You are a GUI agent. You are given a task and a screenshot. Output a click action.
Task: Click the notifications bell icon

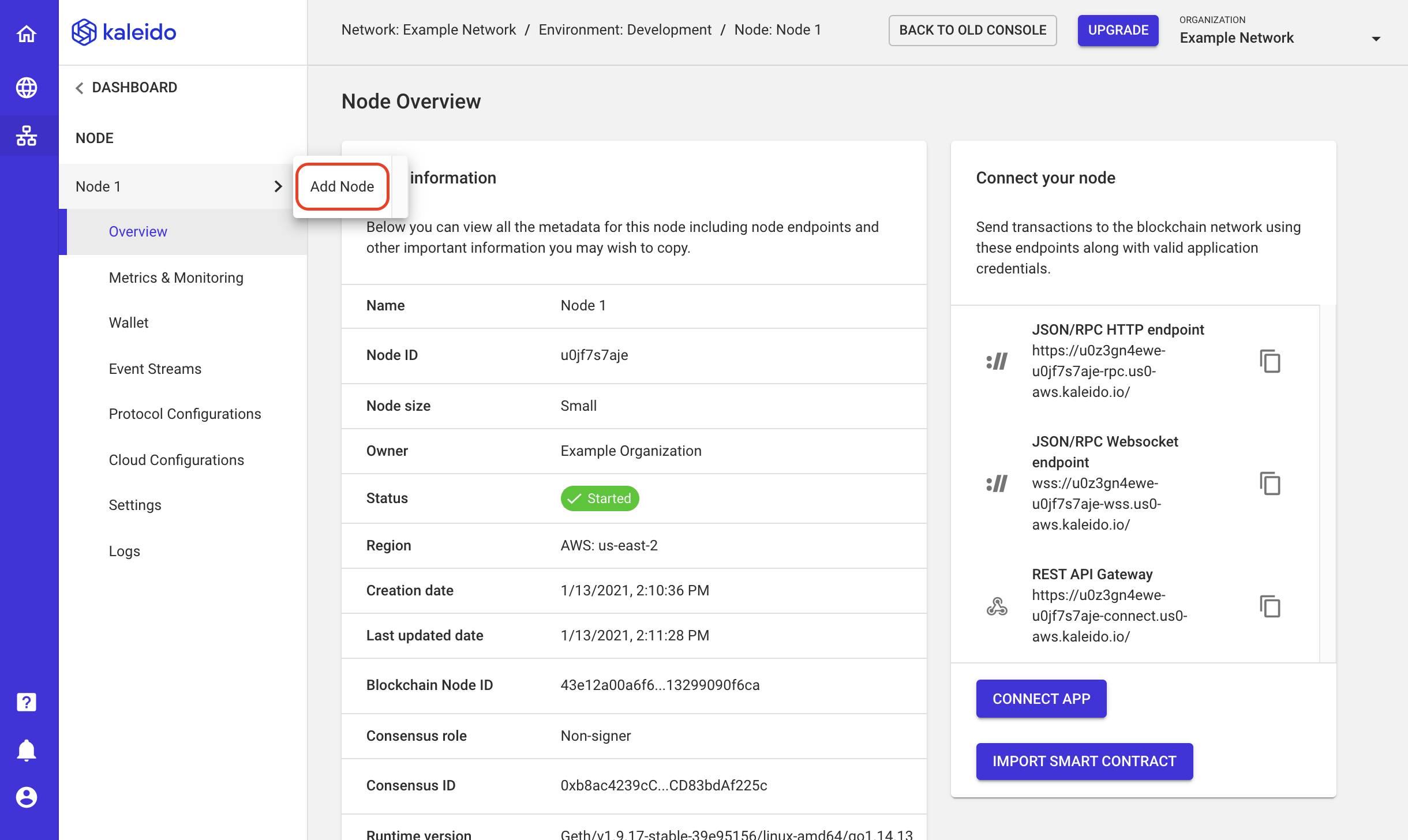pyautogui.click(x=27, y=750)
